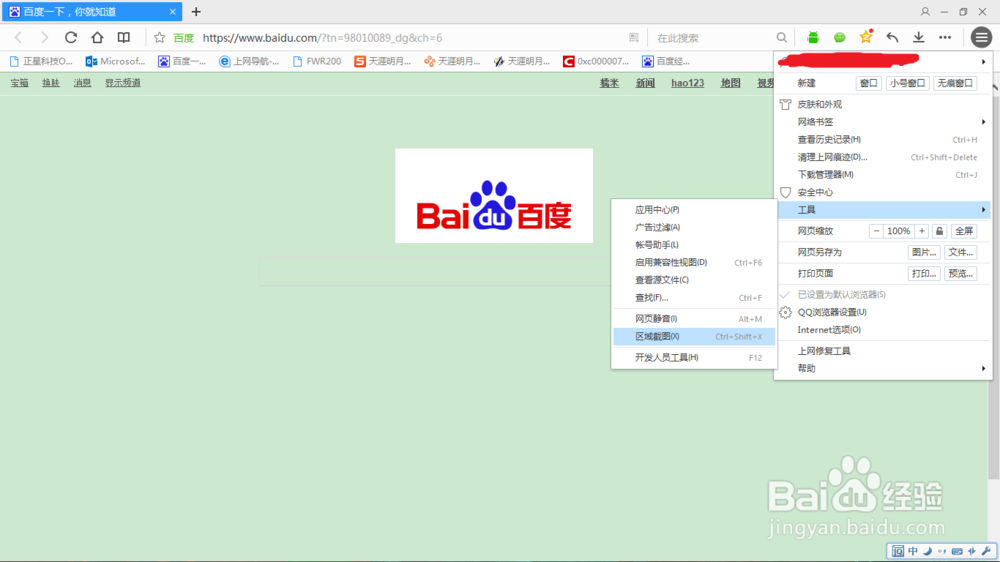
Task: Open the 上网导航 bookmark
Action: coord(249,61)
